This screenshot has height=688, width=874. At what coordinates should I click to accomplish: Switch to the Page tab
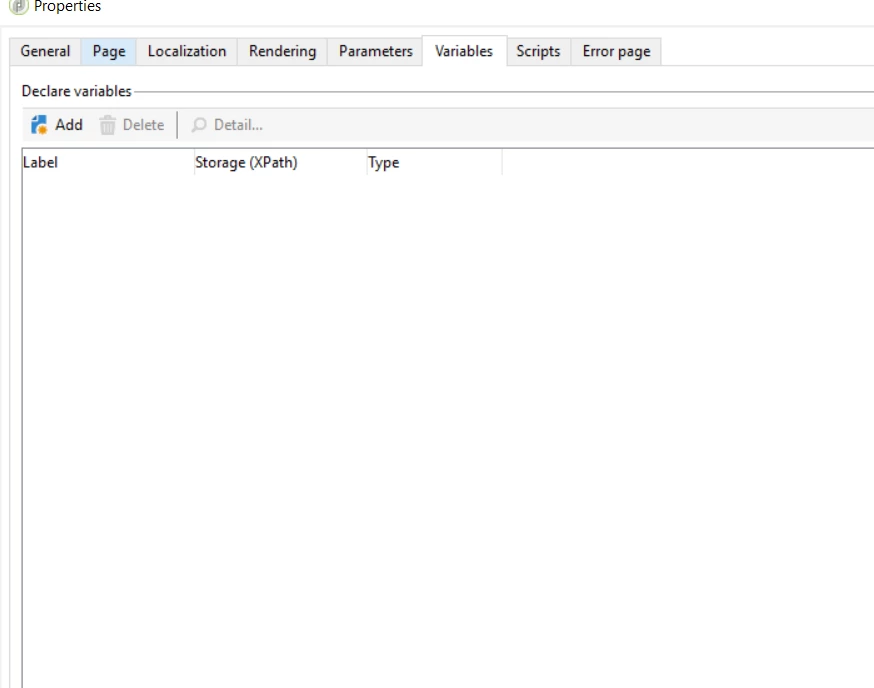coord(109,51)
